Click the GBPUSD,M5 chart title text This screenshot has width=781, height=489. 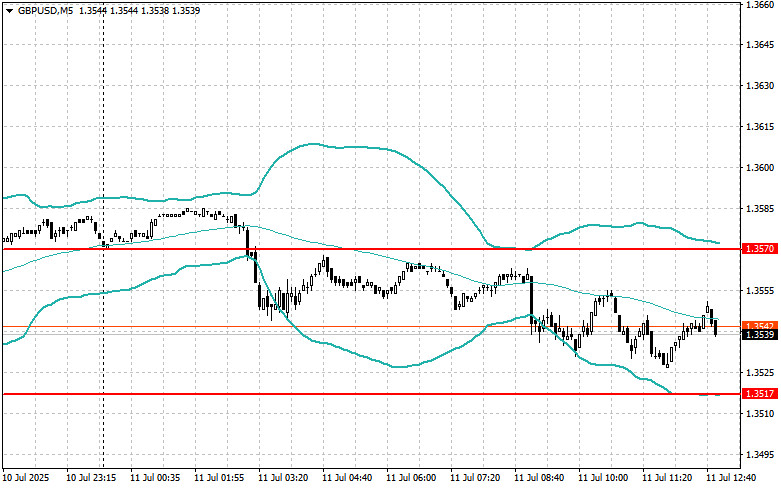pos(45,10)
